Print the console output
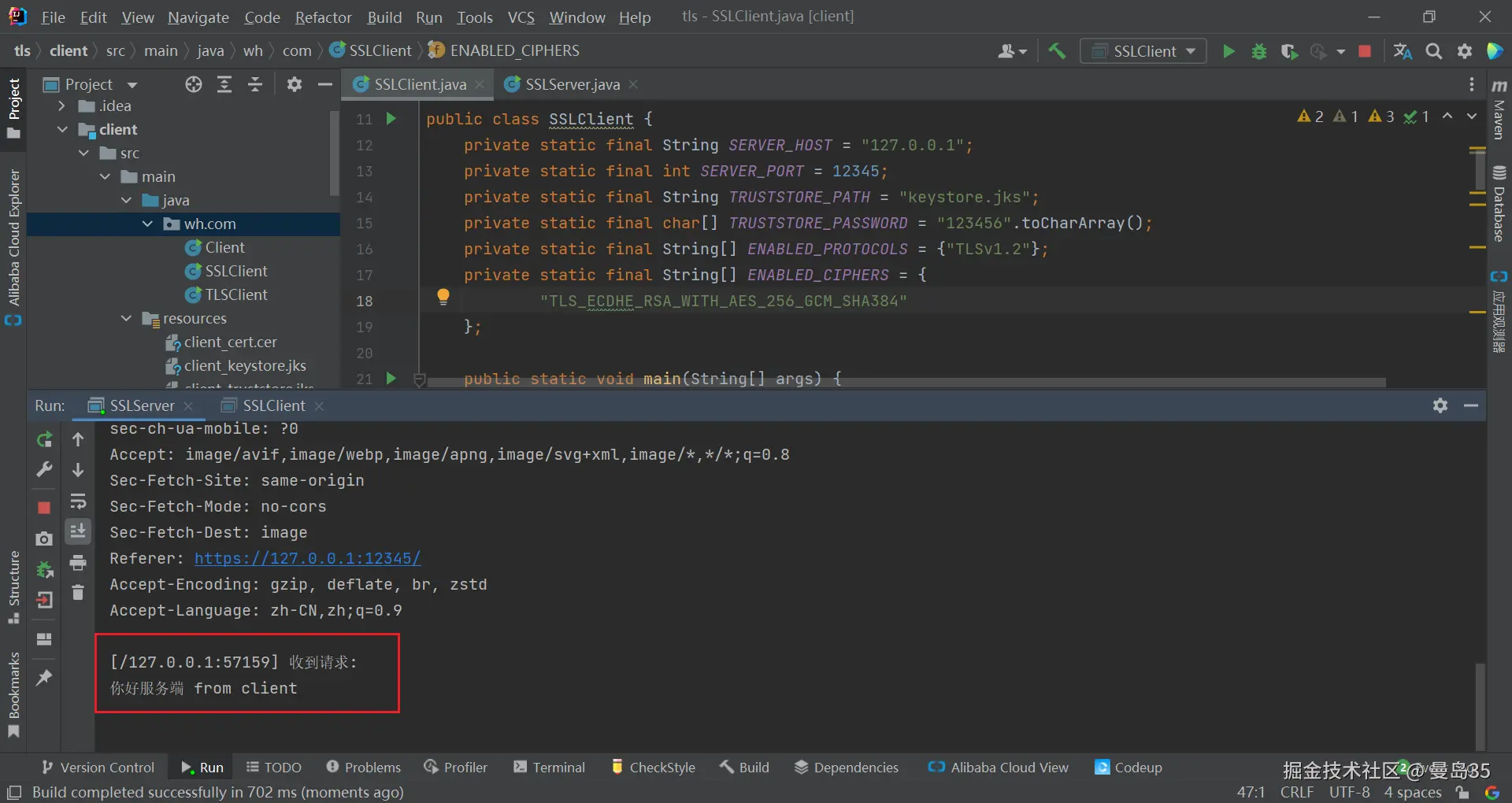Viewport: 1512px width, 803px height. pyautogui.click(x=78, y=563)
